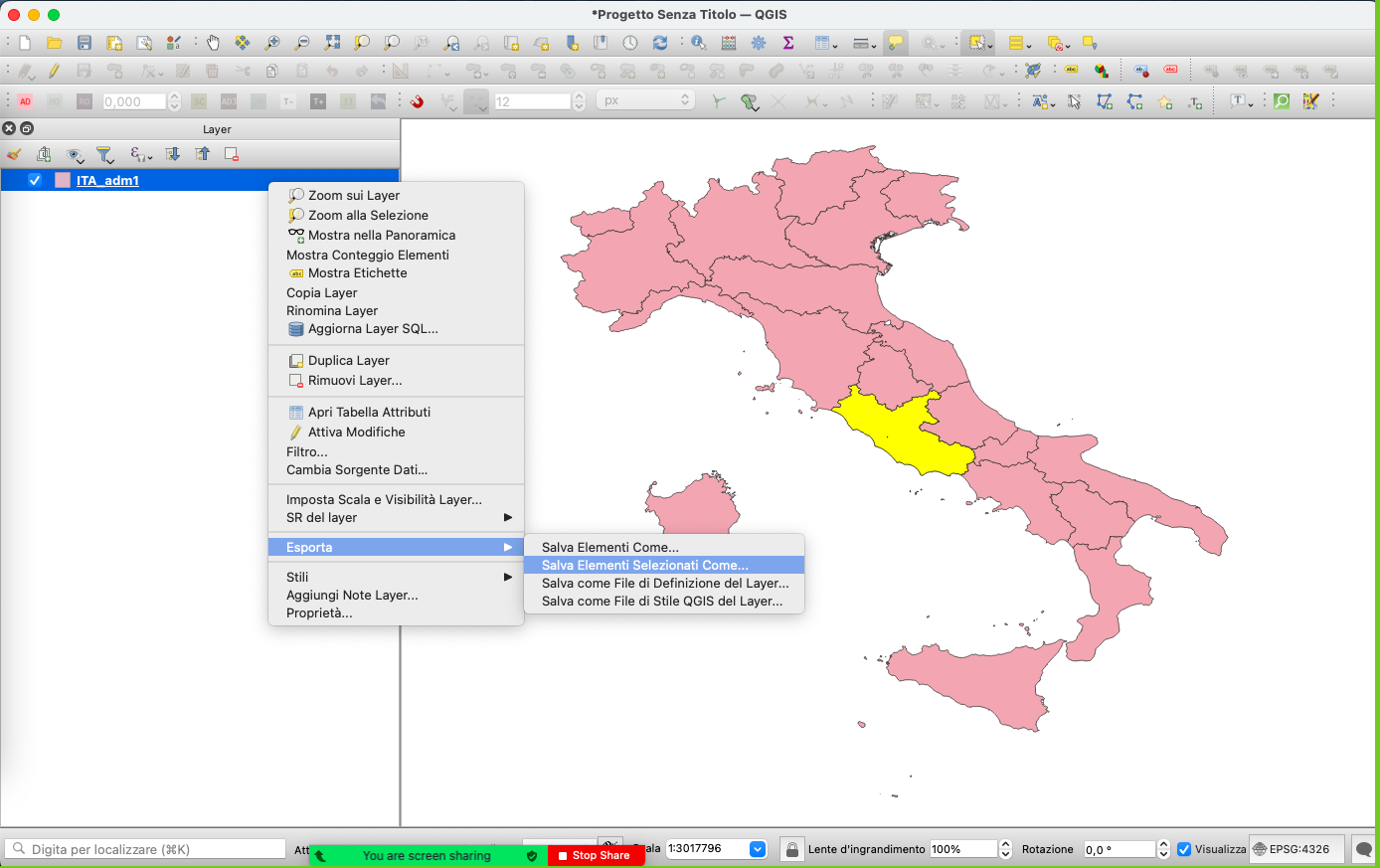Image resolution: width=1380 pixels, height=868 pixels.
Task: Click the Zoom Full extent icon
Action: (332, 43)
